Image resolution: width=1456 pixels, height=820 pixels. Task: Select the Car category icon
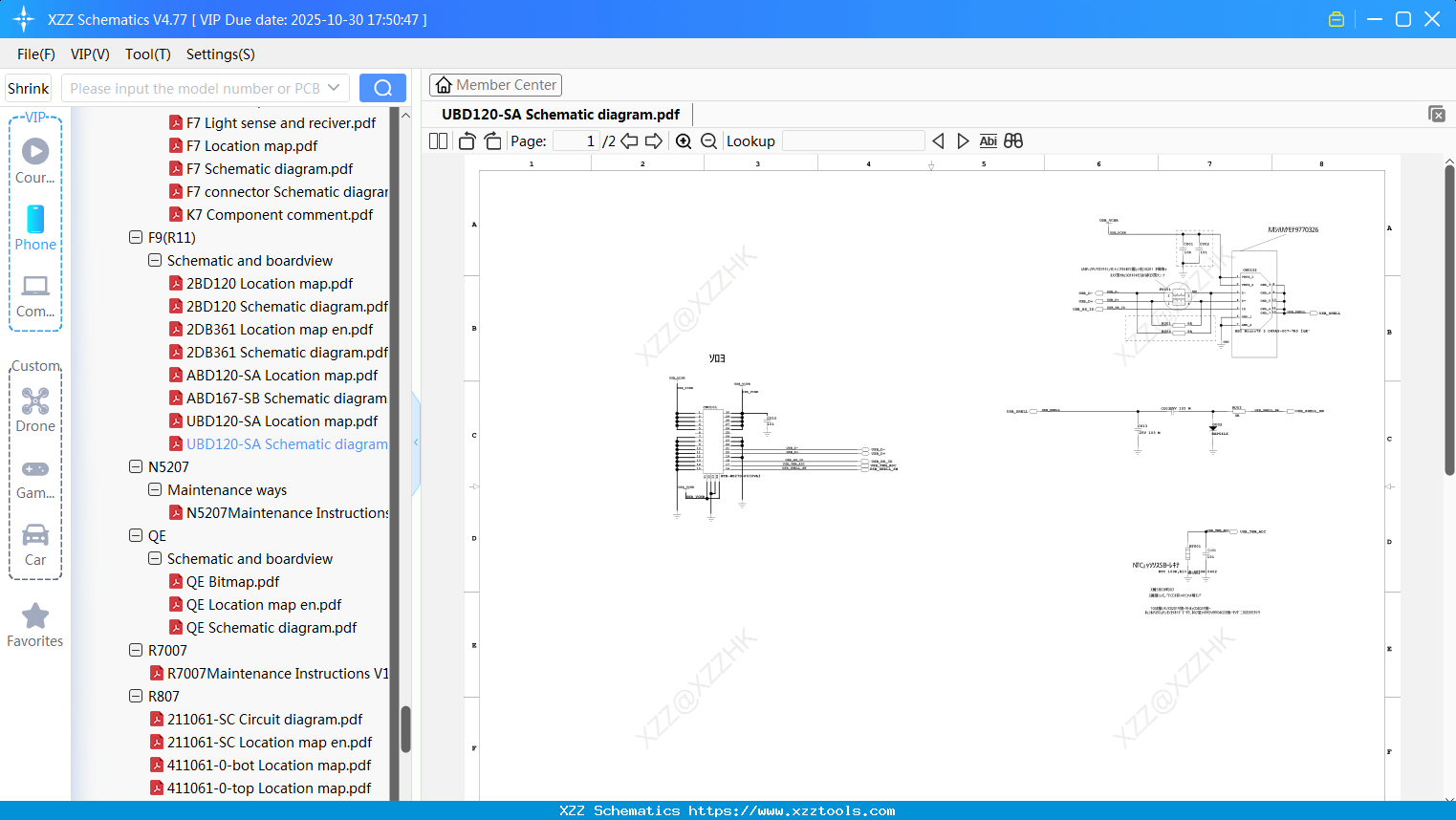pos(35,534)
